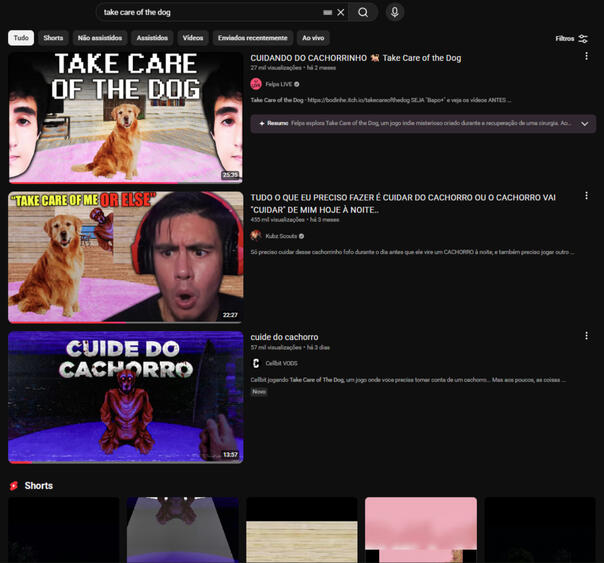The height and width of the screenshot is (563, 604).
Task: Filter by Assistidos
Action: [x=152, y=38]
